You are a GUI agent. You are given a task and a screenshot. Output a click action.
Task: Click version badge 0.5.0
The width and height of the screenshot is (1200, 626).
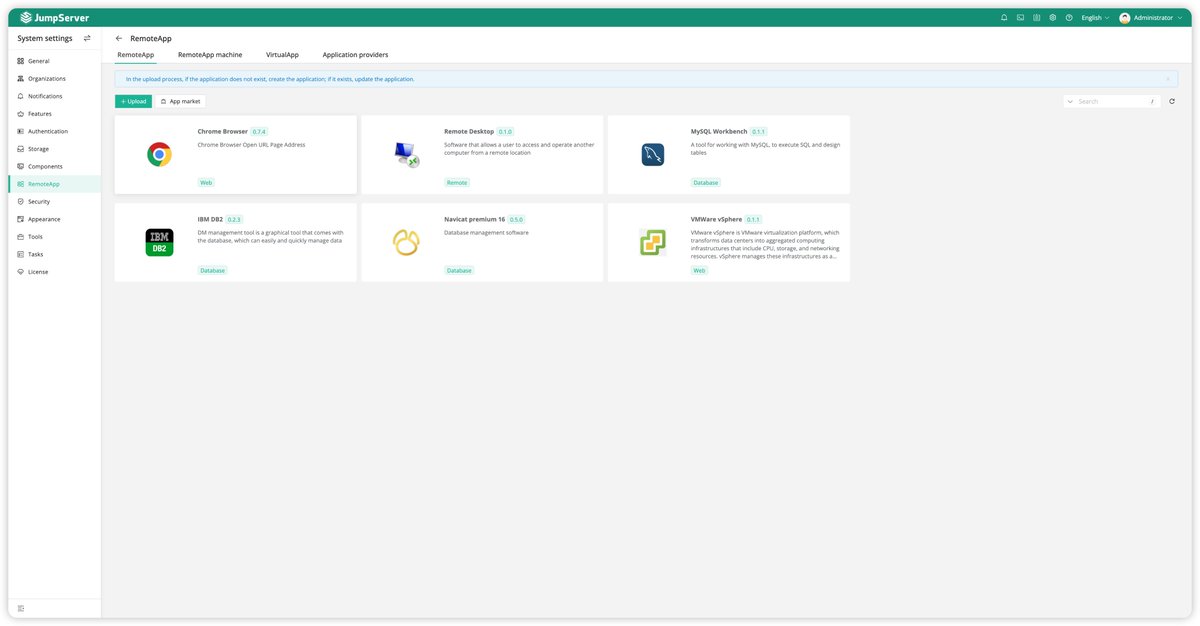516,219
